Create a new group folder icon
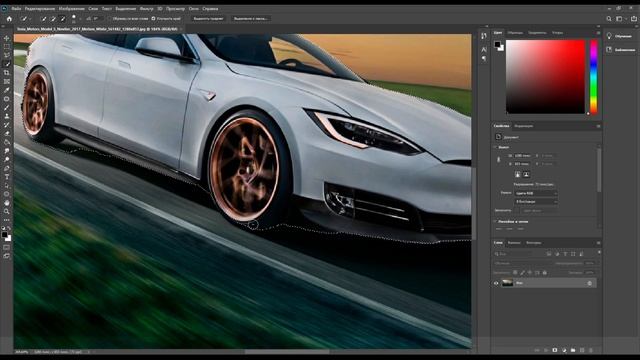Screen dimensions: 640x360 click(573, 350)
